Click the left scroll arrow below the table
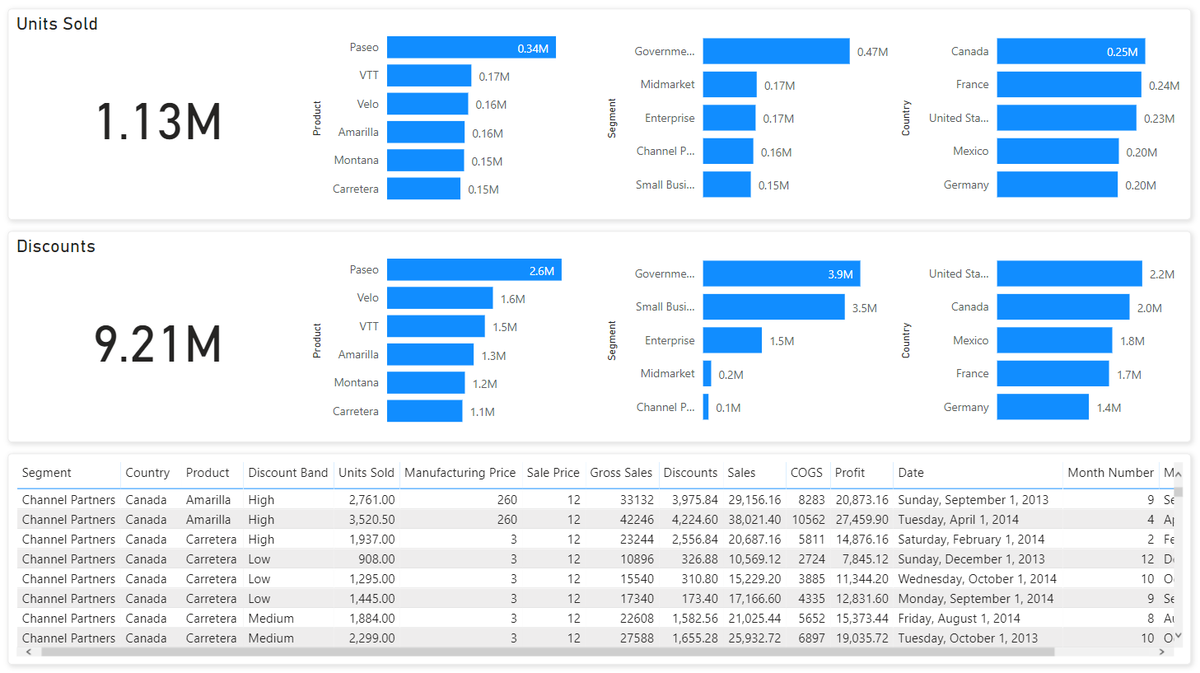 click(28, 652)
